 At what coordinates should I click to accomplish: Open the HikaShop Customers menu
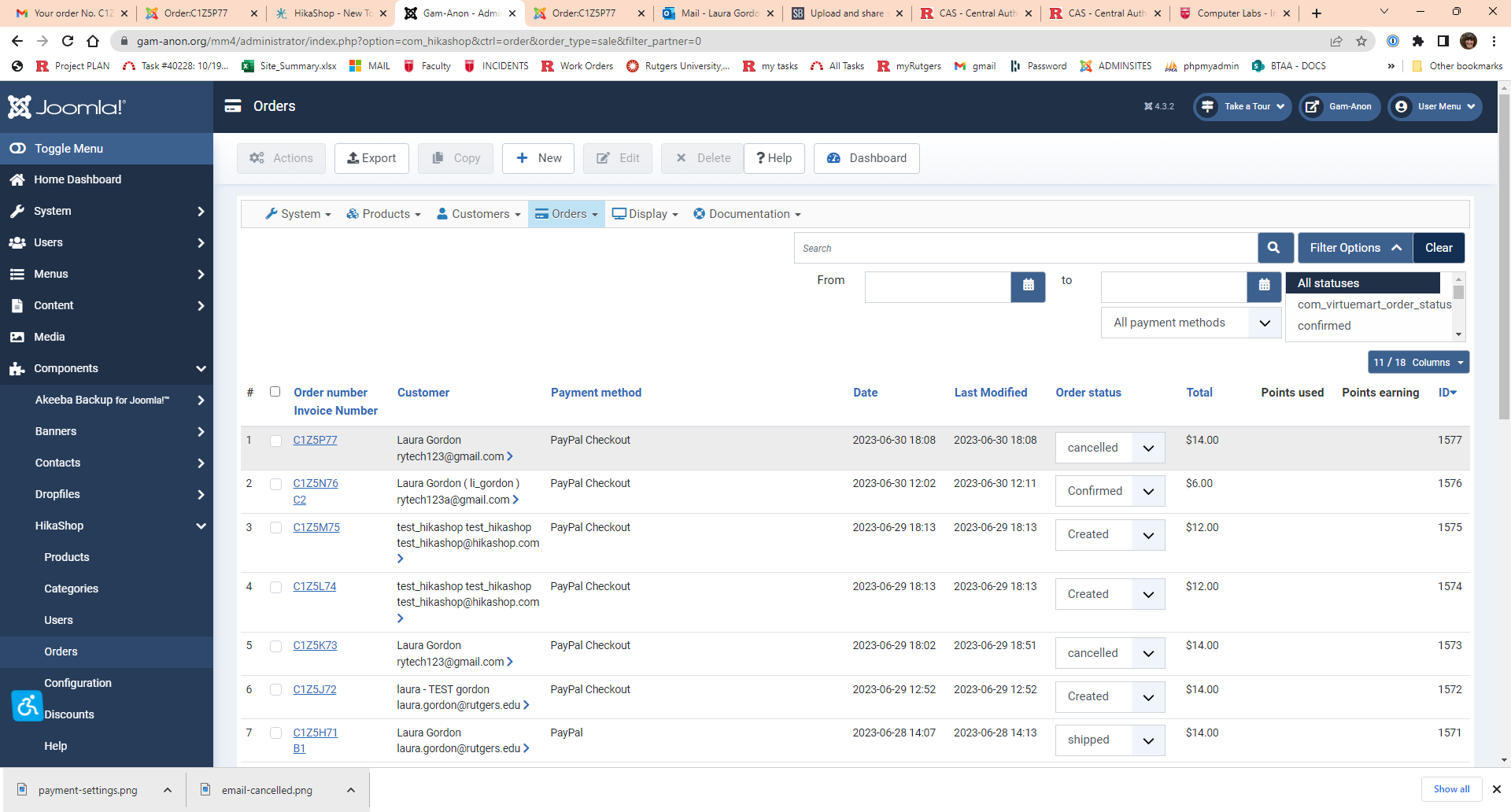(478, 214)
